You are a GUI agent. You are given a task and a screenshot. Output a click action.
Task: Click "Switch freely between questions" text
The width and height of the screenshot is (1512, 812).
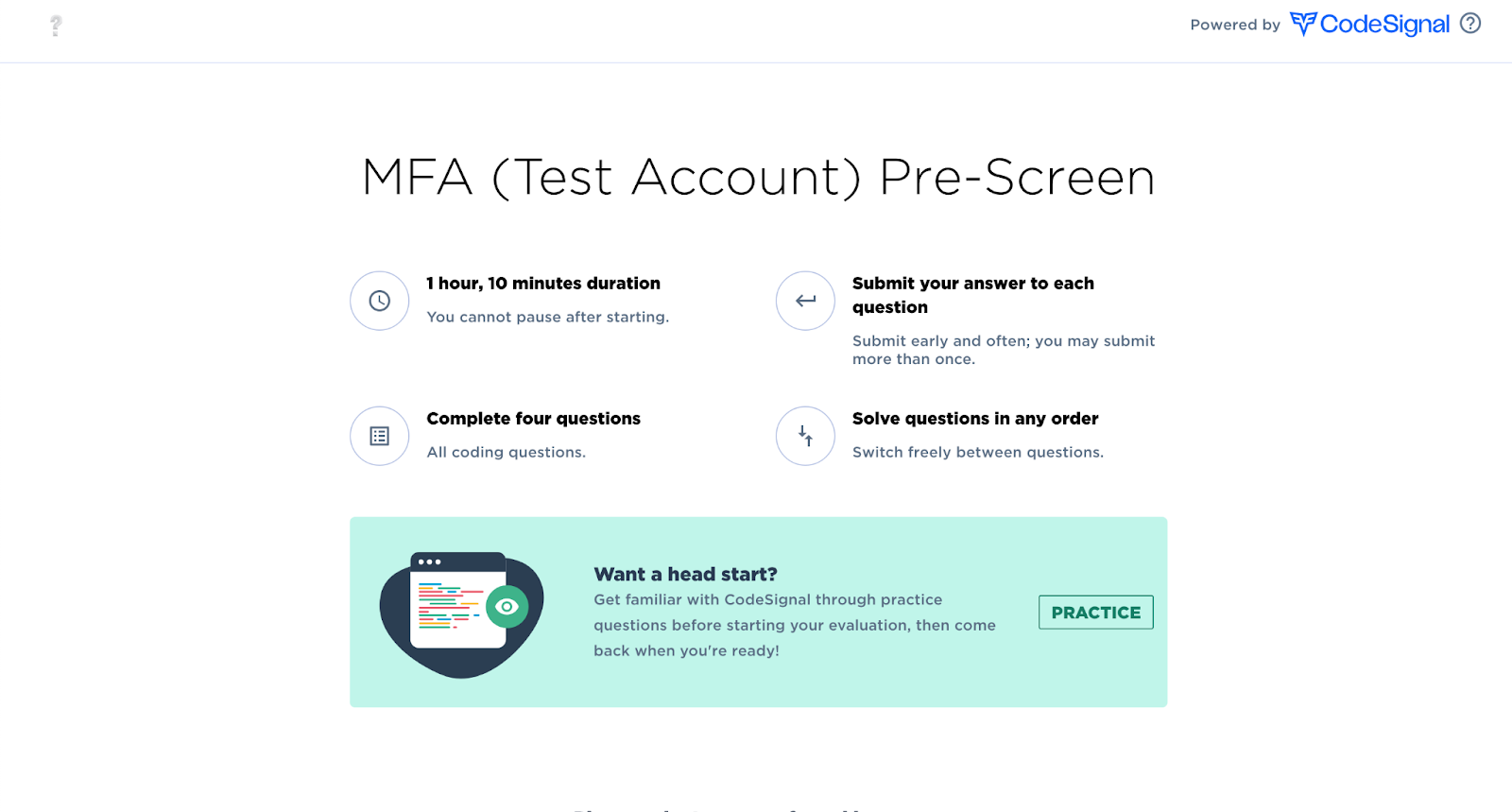(978, 452)
